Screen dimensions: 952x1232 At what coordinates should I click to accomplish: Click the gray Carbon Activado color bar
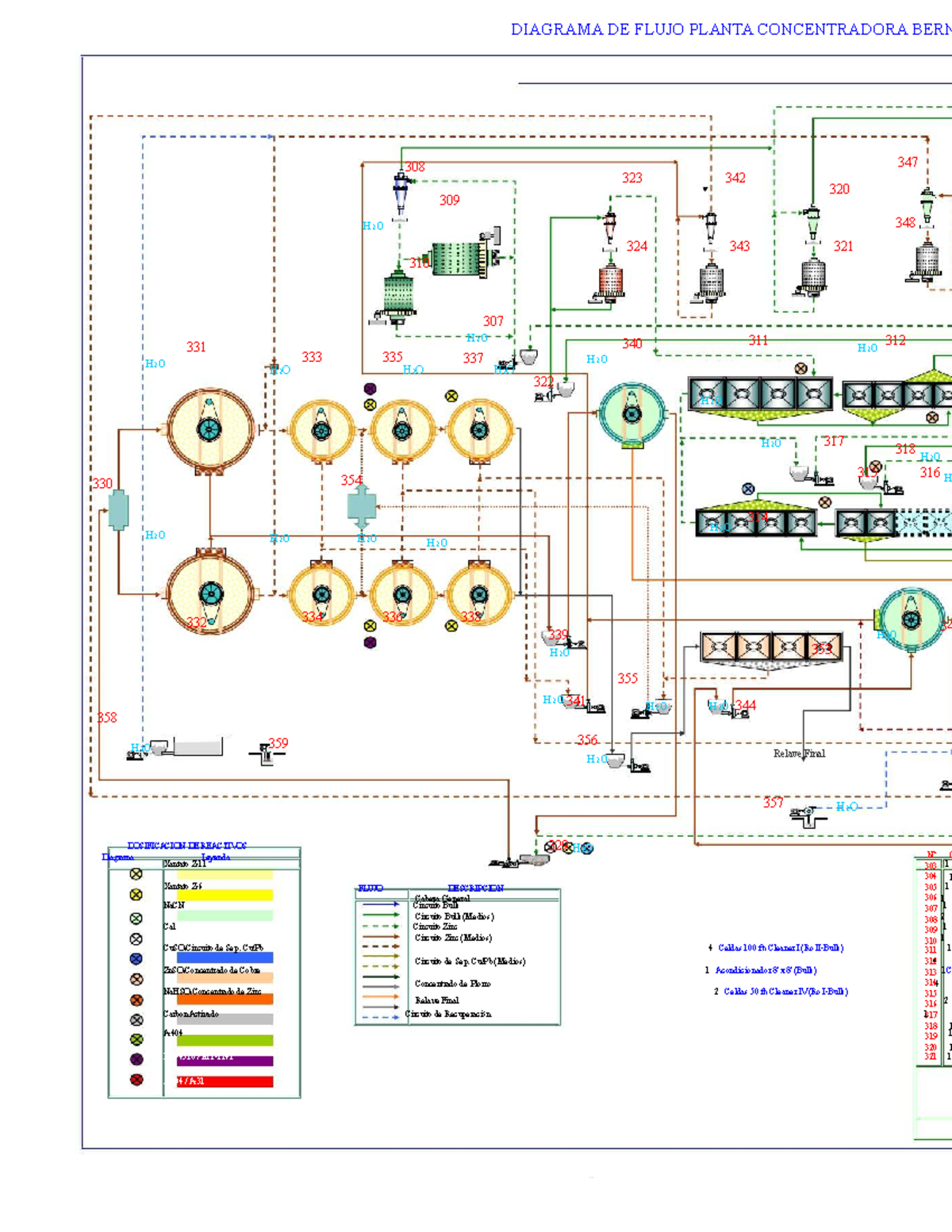225,1019
